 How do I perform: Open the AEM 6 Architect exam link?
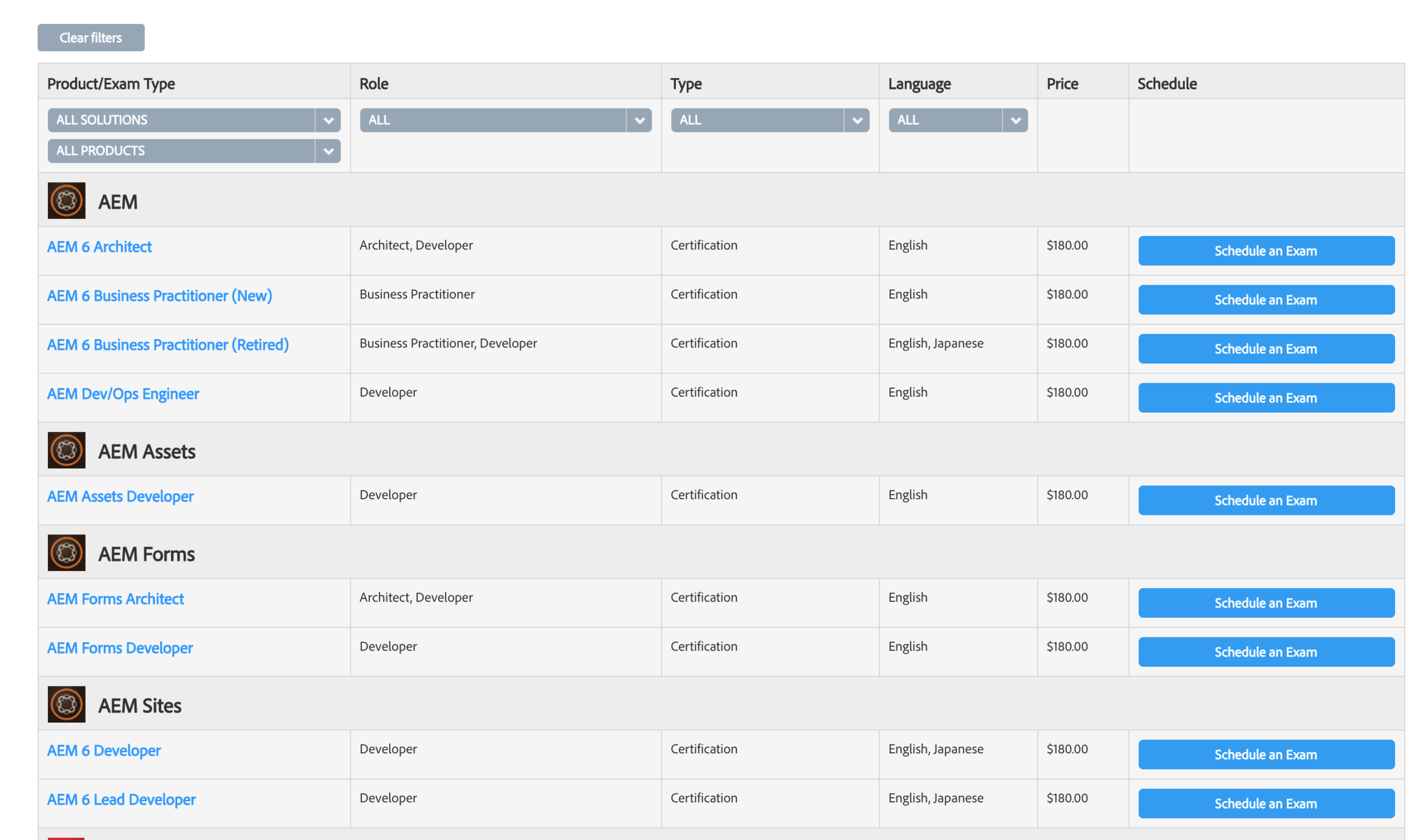tap(99, 247)
